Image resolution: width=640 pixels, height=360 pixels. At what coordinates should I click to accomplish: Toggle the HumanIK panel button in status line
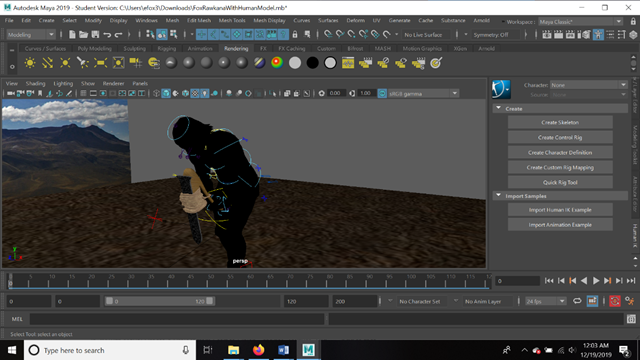click(x=598, y=35)
